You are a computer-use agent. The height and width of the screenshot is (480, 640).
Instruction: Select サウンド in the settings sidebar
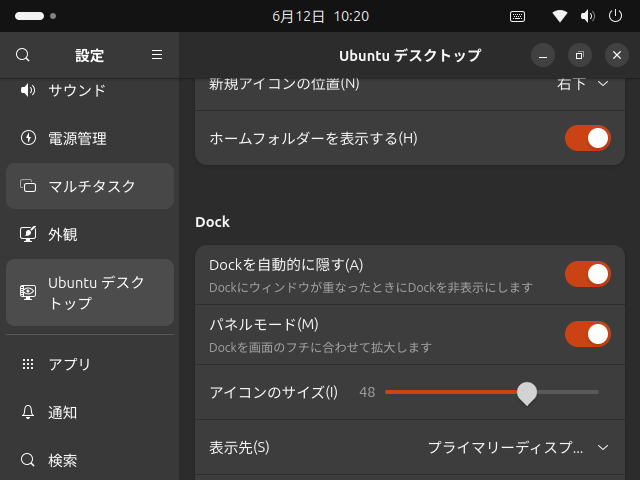[x=90, y=90]
